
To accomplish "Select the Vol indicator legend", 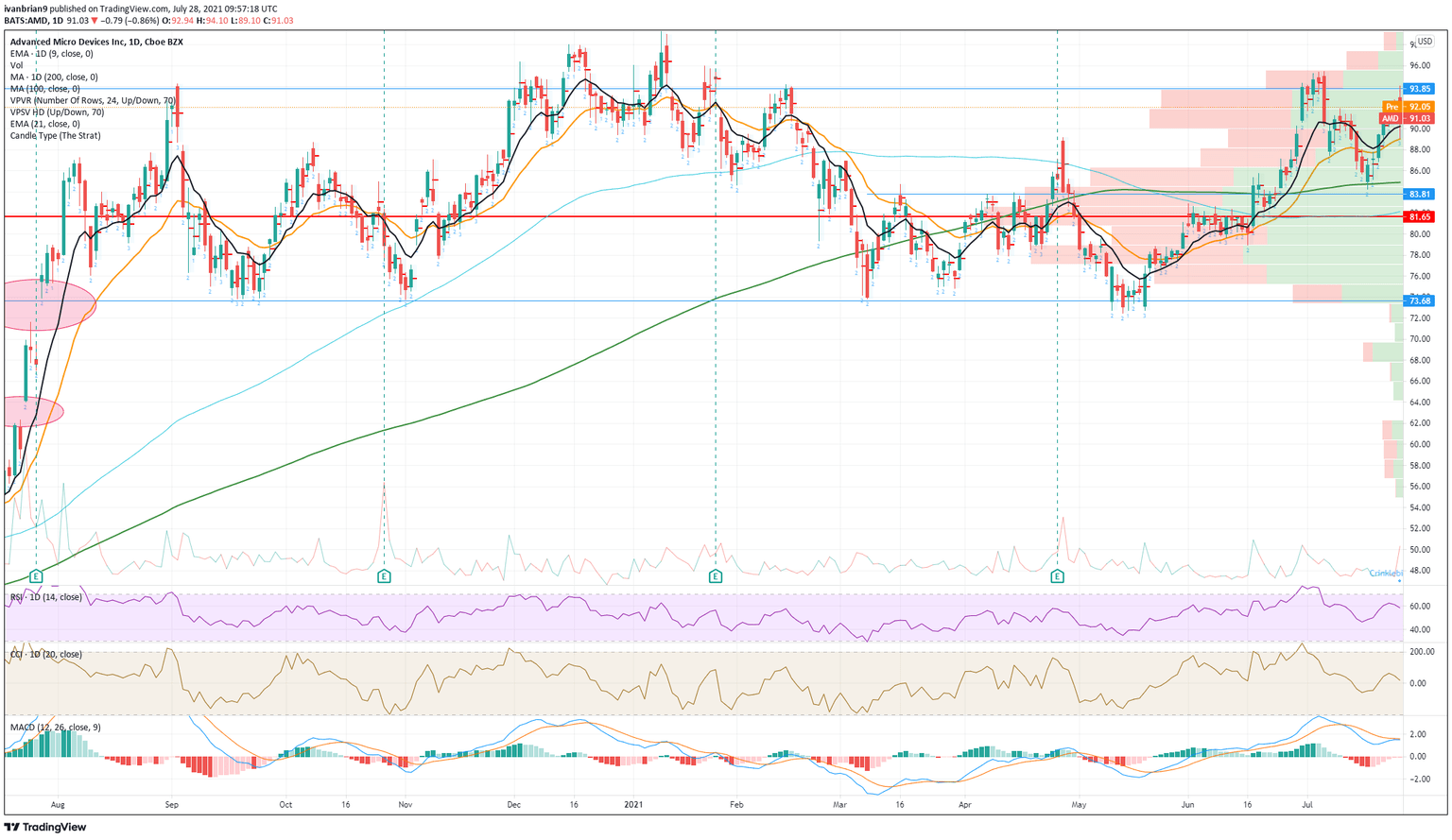I will click(16, 65).
